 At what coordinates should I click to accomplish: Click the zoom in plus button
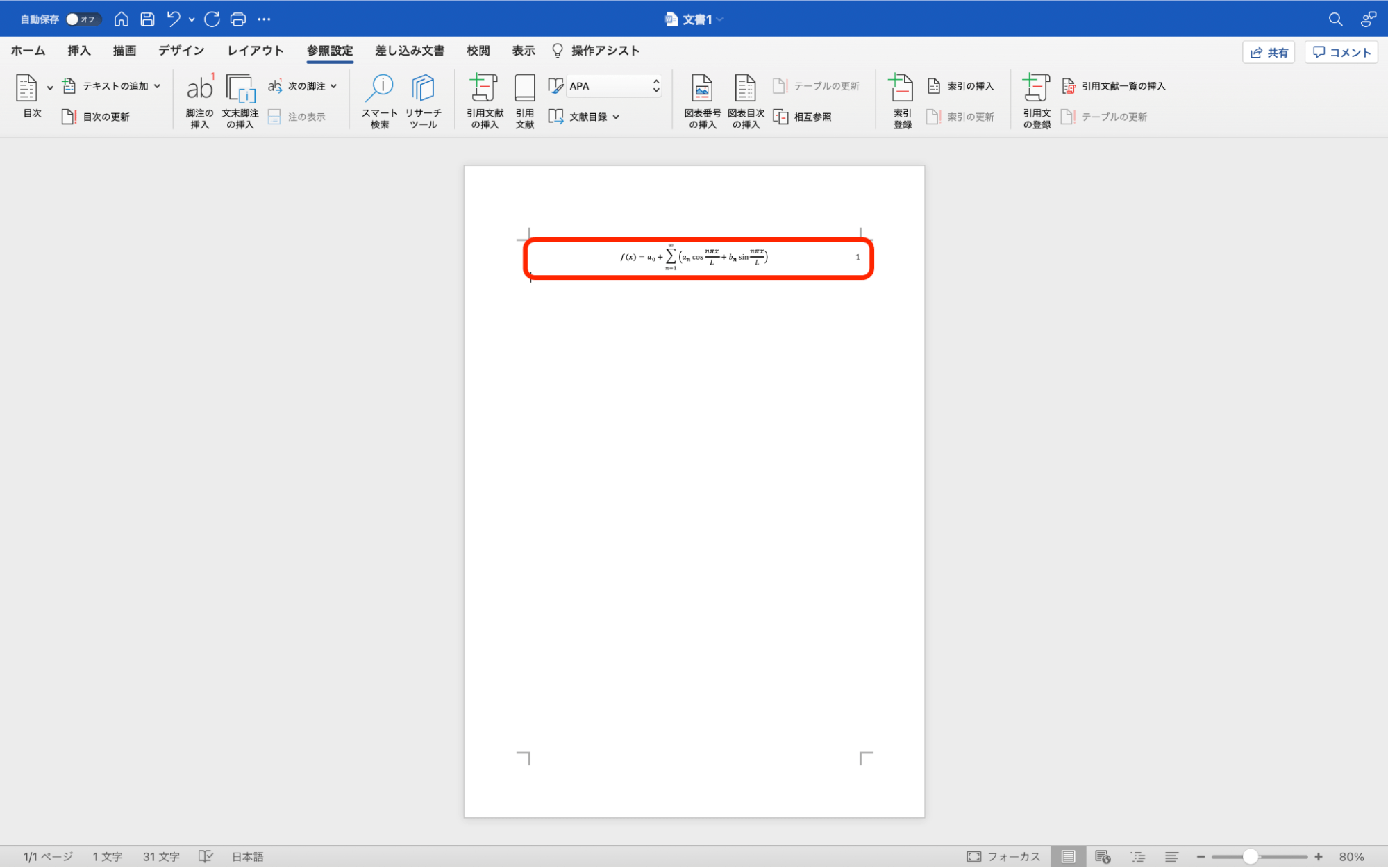(1319, 857)
